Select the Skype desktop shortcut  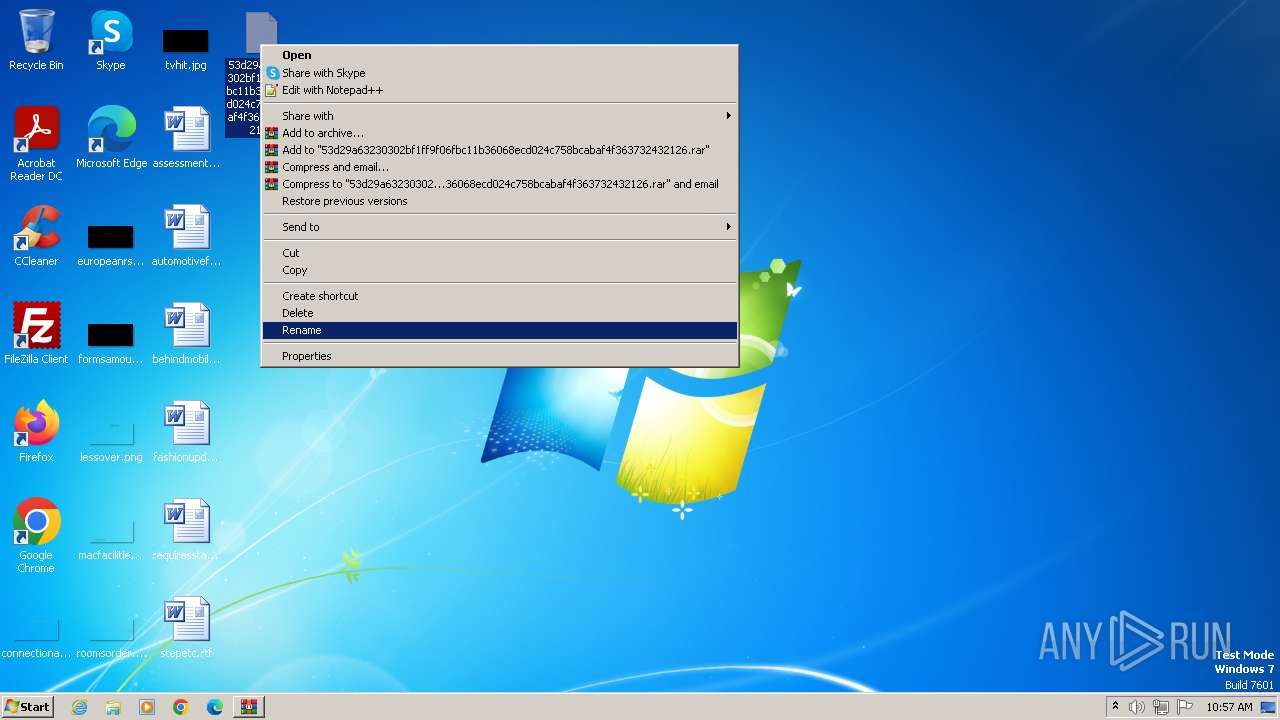coord(111,41)
